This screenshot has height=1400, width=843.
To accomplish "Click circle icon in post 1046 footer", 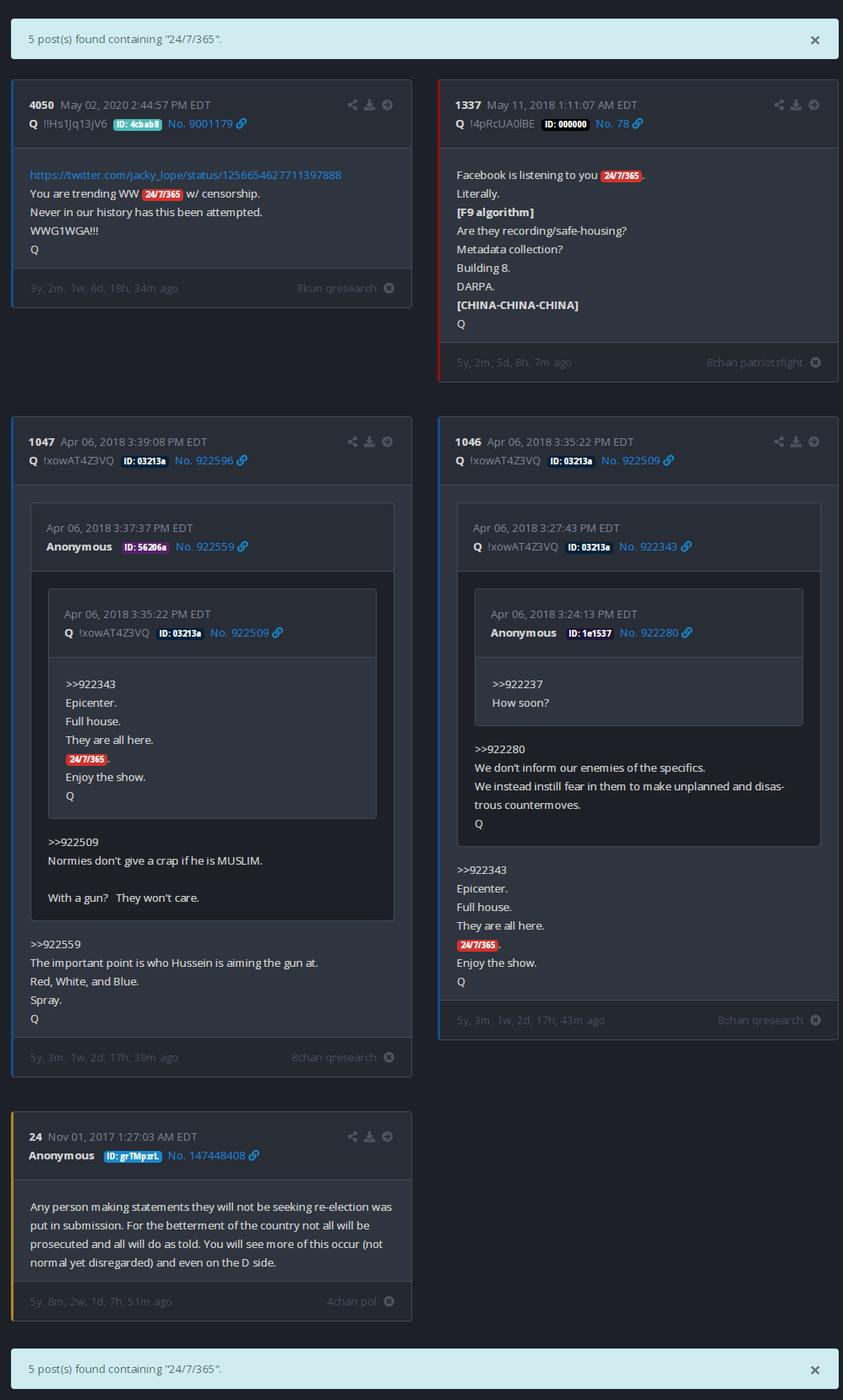I will point(815,1020).
